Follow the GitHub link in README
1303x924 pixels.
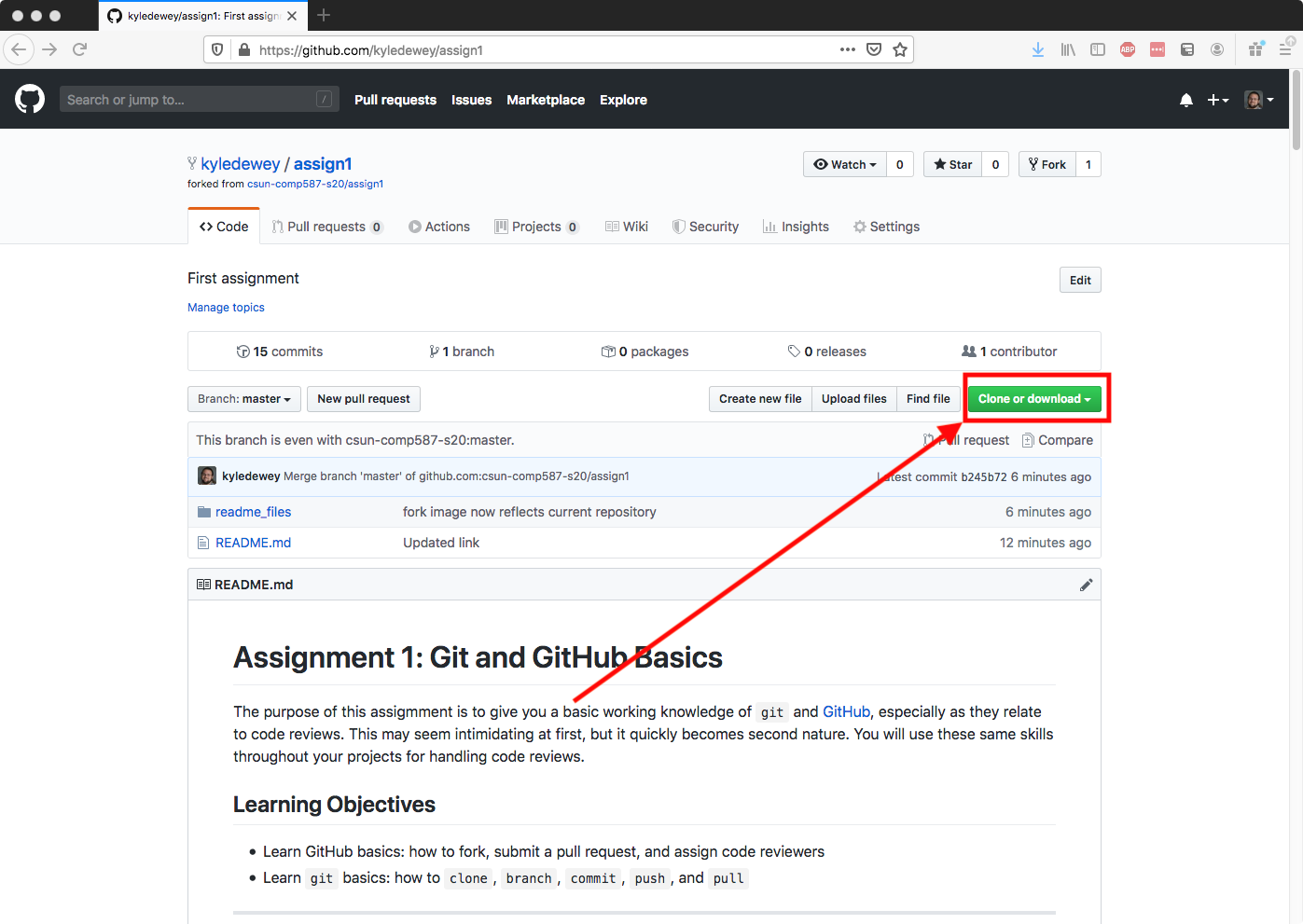click(x=846, y=711)
